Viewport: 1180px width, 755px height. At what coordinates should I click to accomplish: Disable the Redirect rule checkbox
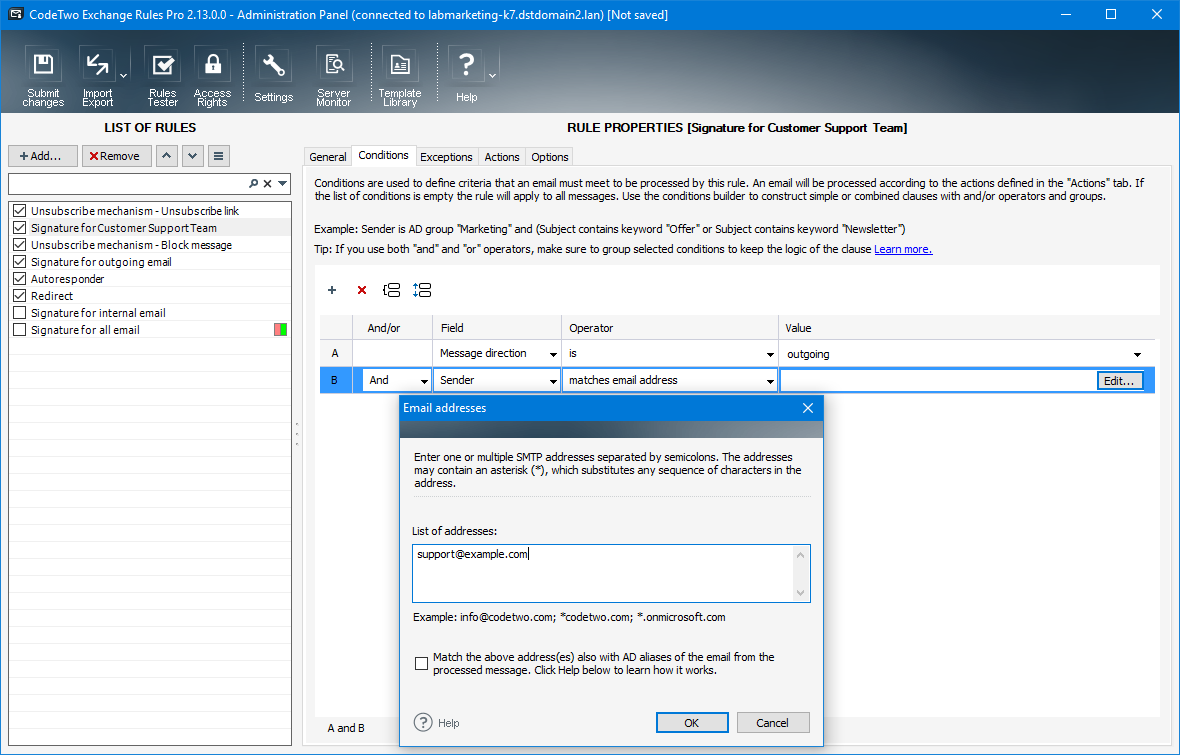coord(20,296)
